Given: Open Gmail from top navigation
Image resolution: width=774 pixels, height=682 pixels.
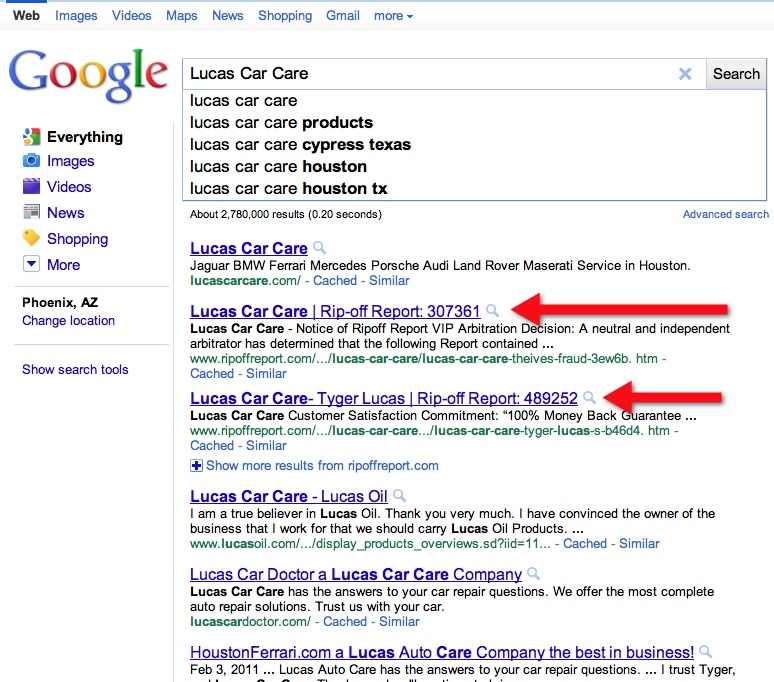Looking at the screenshot, I should pos(343,16).
